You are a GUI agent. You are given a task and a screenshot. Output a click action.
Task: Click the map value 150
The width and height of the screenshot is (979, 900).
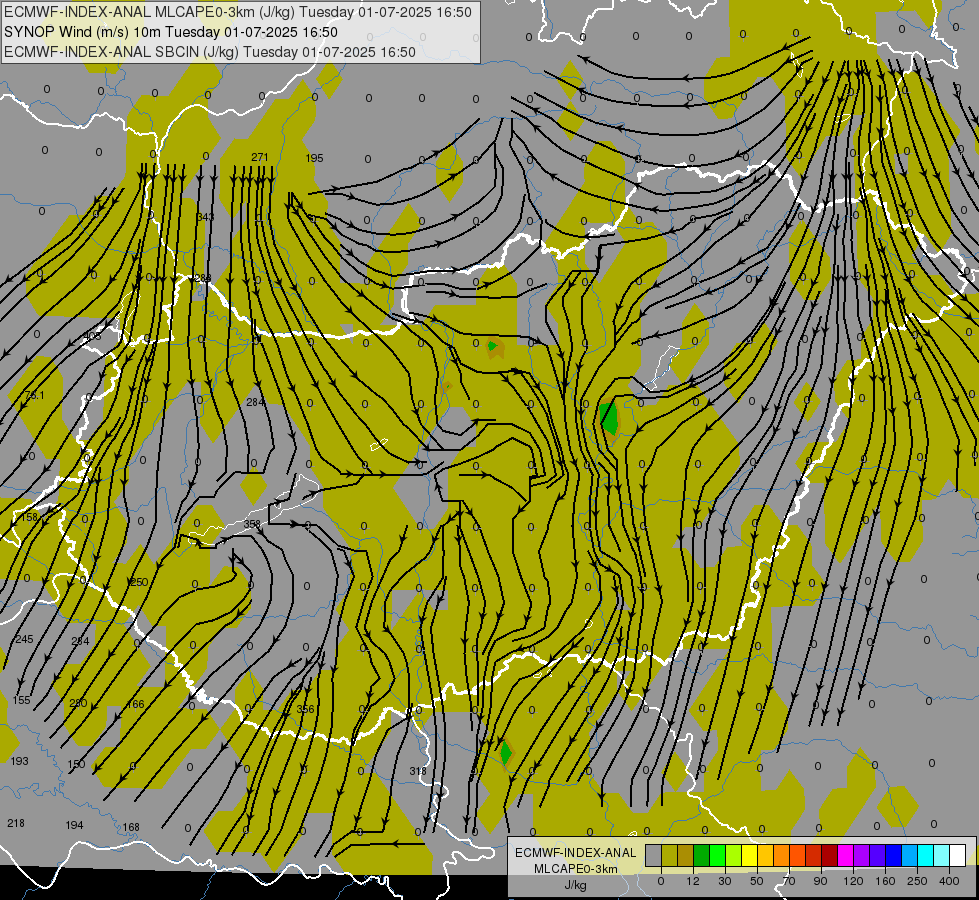pyautogui.click(x=76, y=764)
